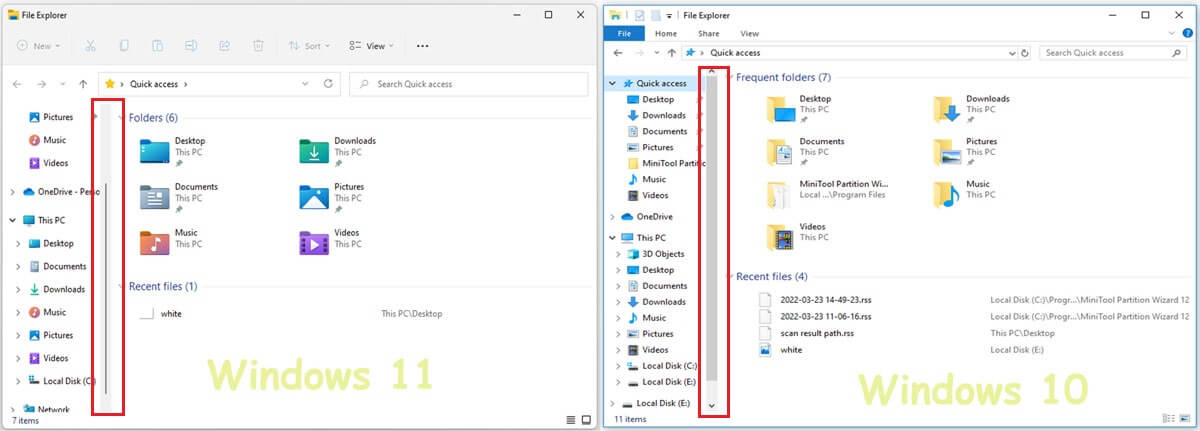Collapse the Folders (6) group in Windows 11
The image size is (1200, 431).
click(121, 118)
